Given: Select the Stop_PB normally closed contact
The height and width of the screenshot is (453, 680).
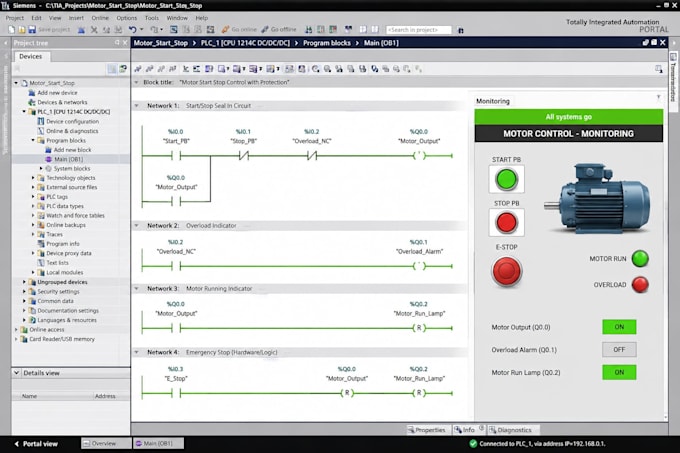Looking at the screenshot, I should coord(244,155).
